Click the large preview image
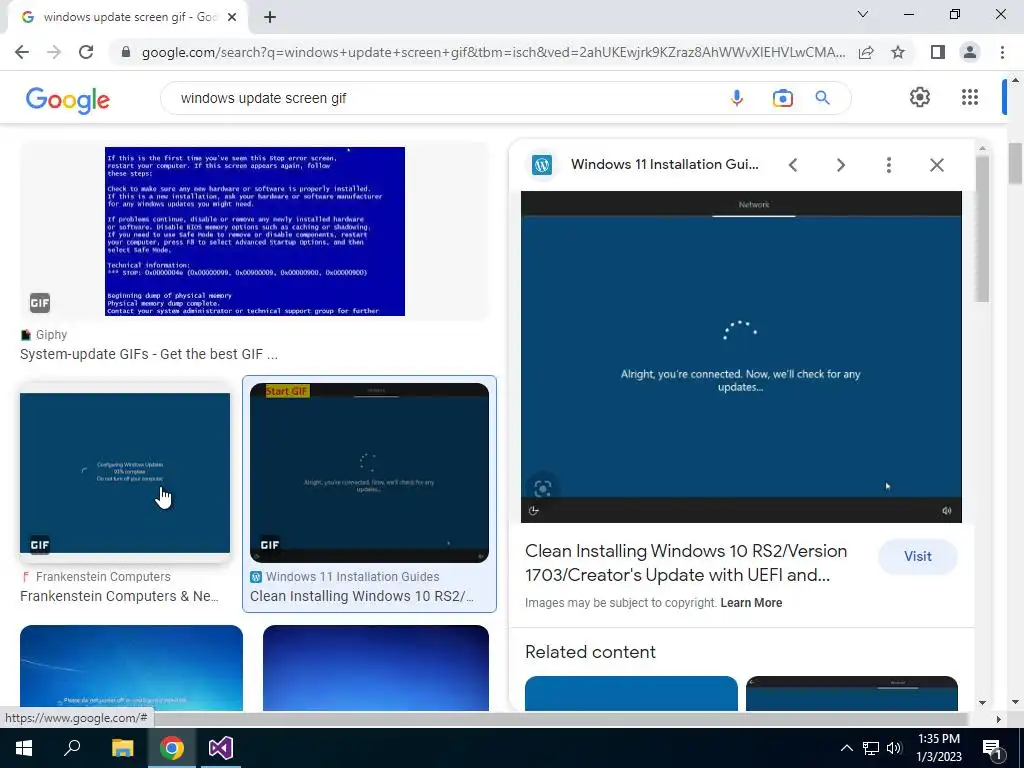This screenshot has width=1024, height=768. click(741, 357)
